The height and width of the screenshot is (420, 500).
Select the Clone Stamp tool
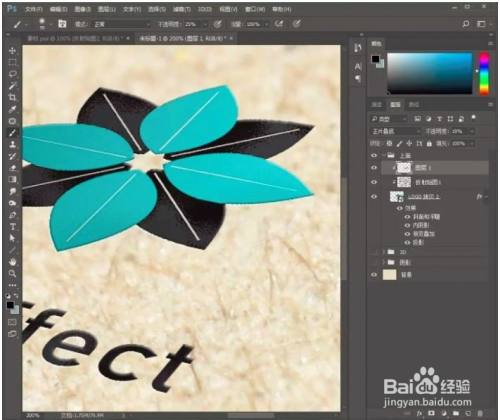(12, 144)
